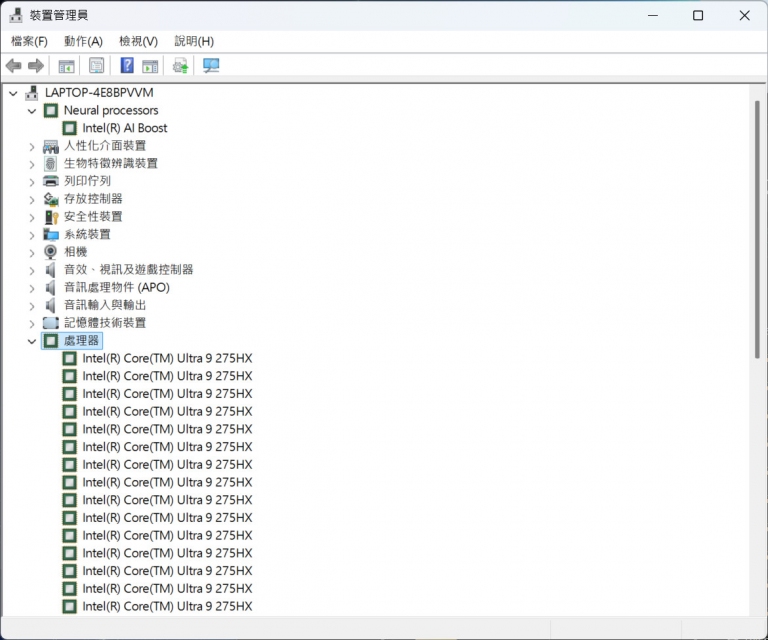The width and height of the screenshot is (768, 640).
Task: Click the Update driver toolbar icon
Action: click(x=180, y=66)
